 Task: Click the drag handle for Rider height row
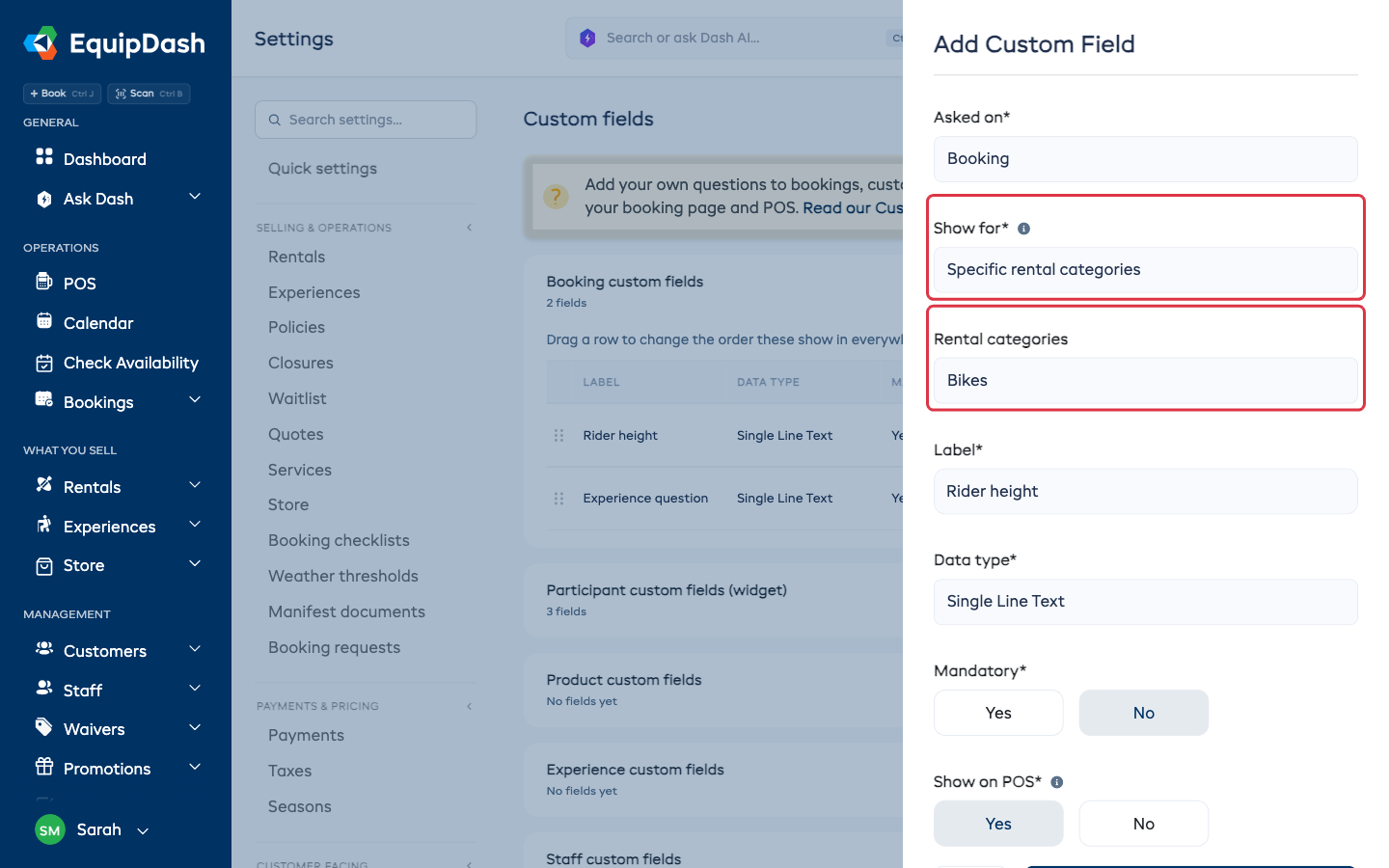point(558,436)
